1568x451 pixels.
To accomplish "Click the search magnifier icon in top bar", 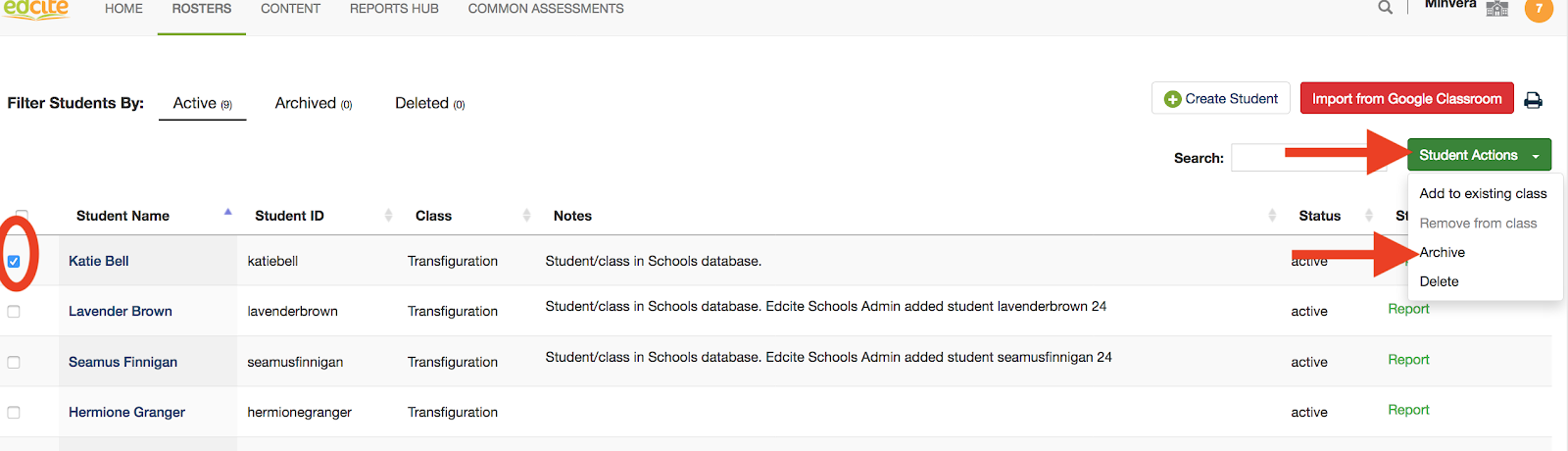I will (x=1385, y=8).
